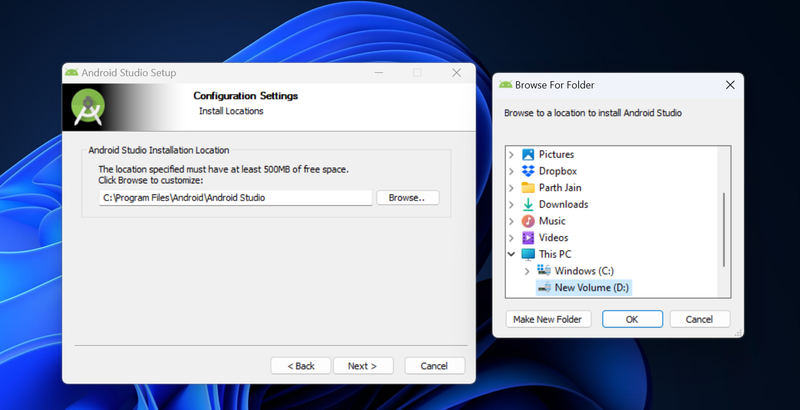800x410 pixels.
Task: Click the Videos folder icon
Action: tap(528, 238)
